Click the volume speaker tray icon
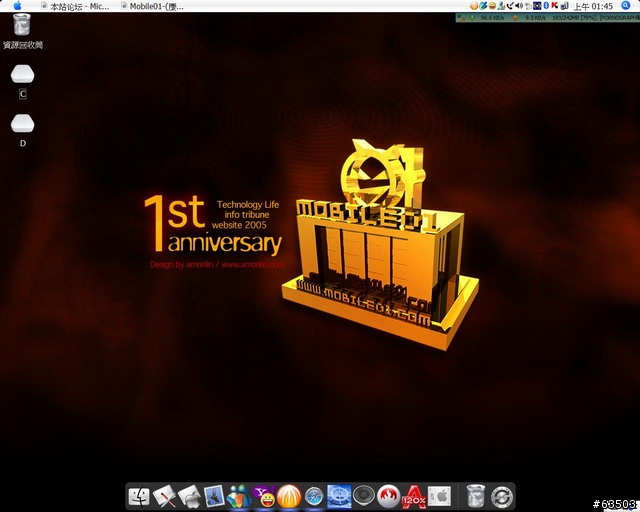This screenshot has height=512, width=640. click(518, 6)
